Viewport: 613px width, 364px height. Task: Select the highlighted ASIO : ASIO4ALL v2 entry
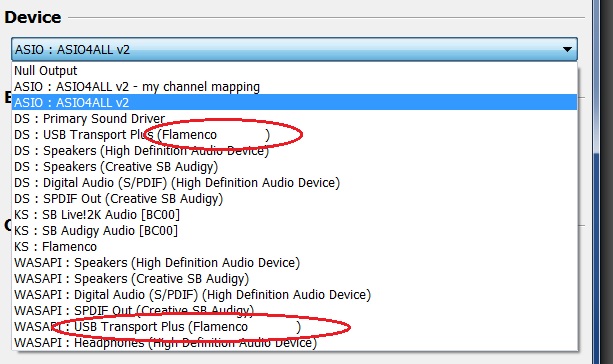tap(294, 102)
